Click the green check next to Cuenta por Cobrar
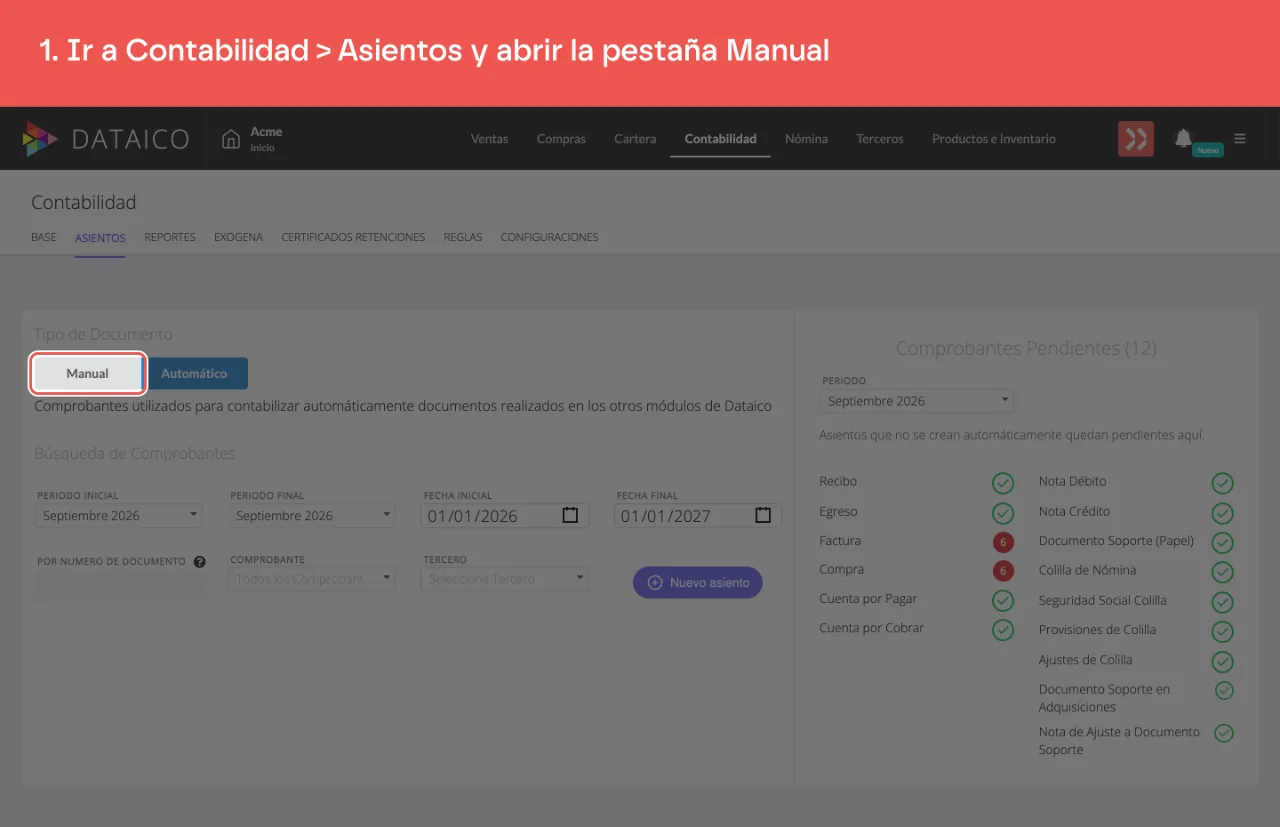This screenshot has width=1280, height=827. (1003, 630)
